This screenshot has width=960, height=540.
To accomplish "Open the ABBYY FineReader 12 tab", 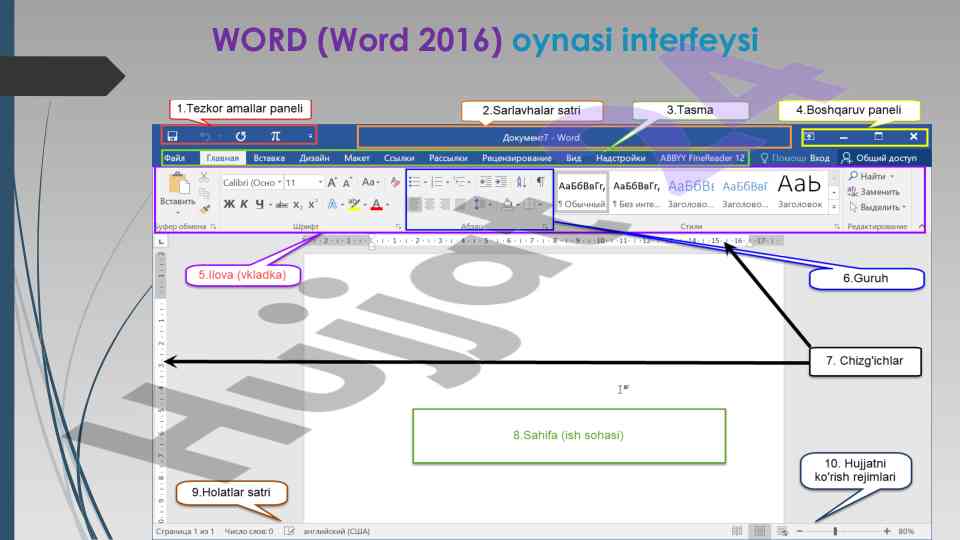I will pos(702,158).
